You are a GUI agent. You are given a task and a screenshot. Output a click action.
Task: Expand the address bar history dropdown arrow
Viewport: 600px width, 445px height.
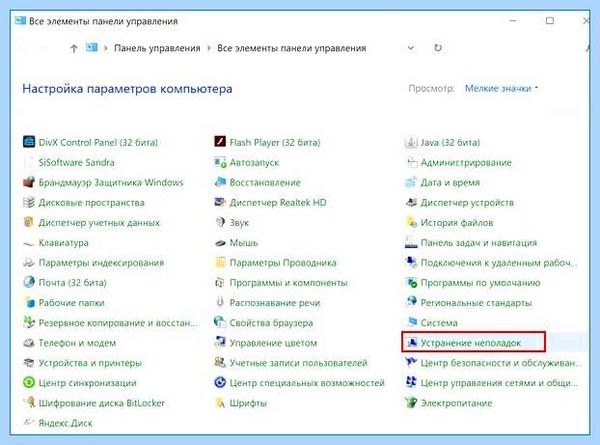point(411,48)
